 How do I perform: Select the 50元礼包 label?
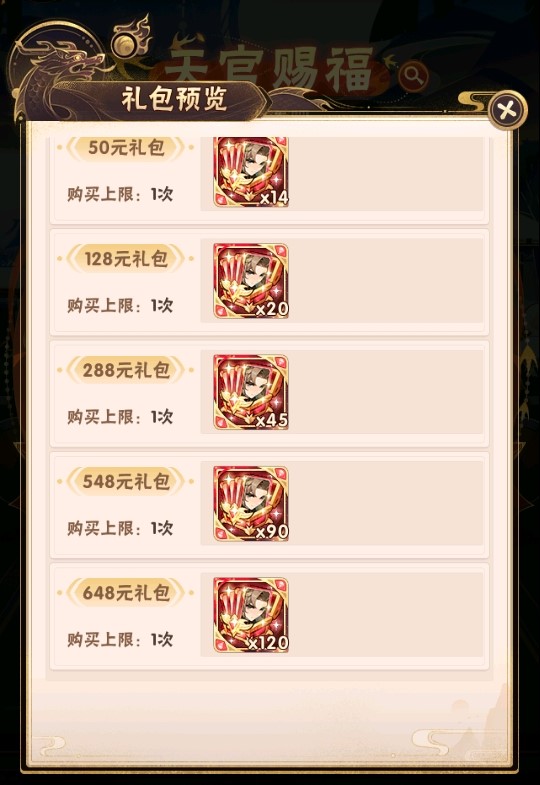coord(126,148)
